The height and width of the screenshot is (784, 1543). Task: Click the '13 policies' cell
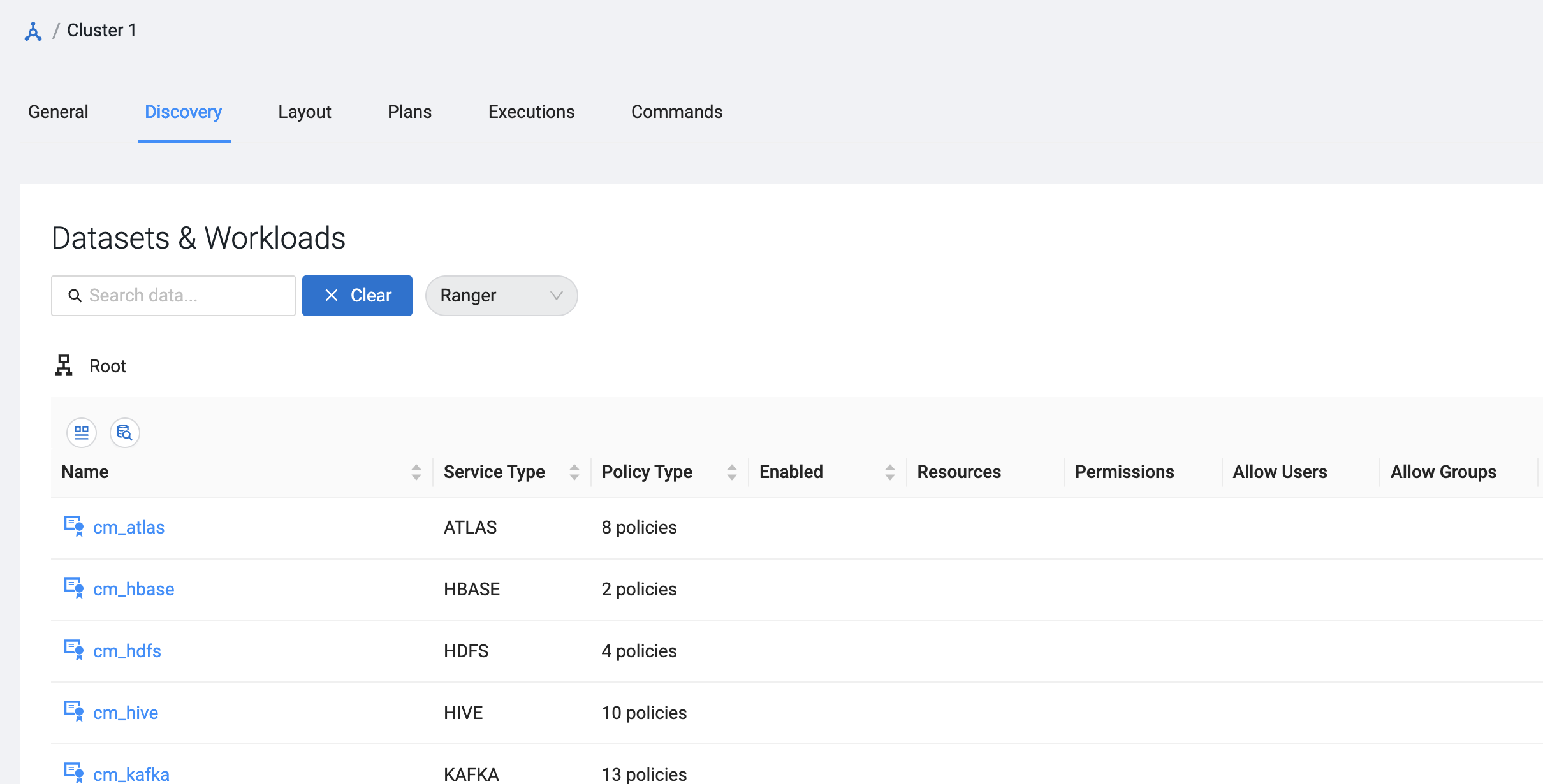coord(645,774)
